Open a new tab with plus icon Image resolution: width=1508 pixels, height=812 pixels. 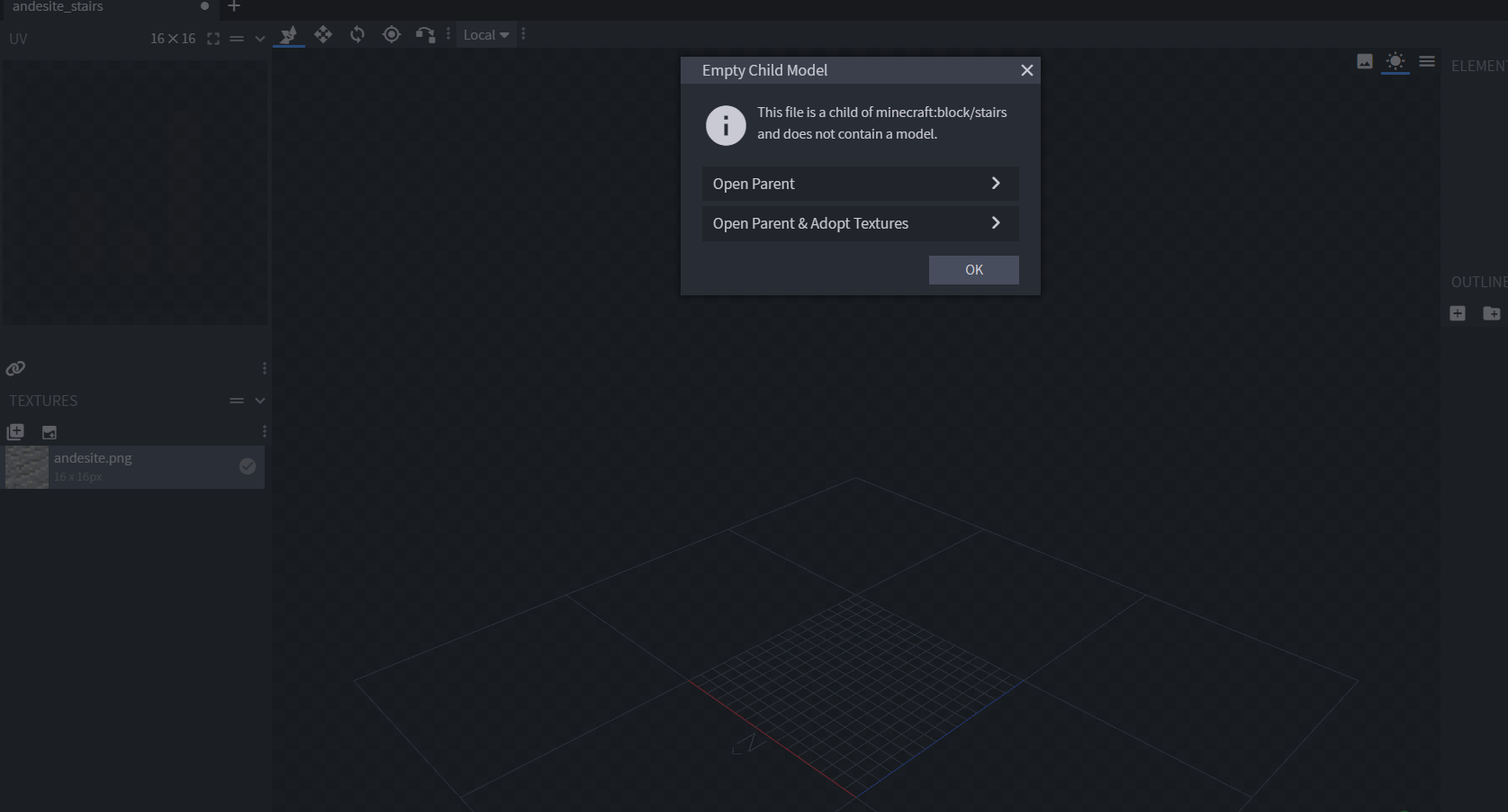(x=234, y=6)
